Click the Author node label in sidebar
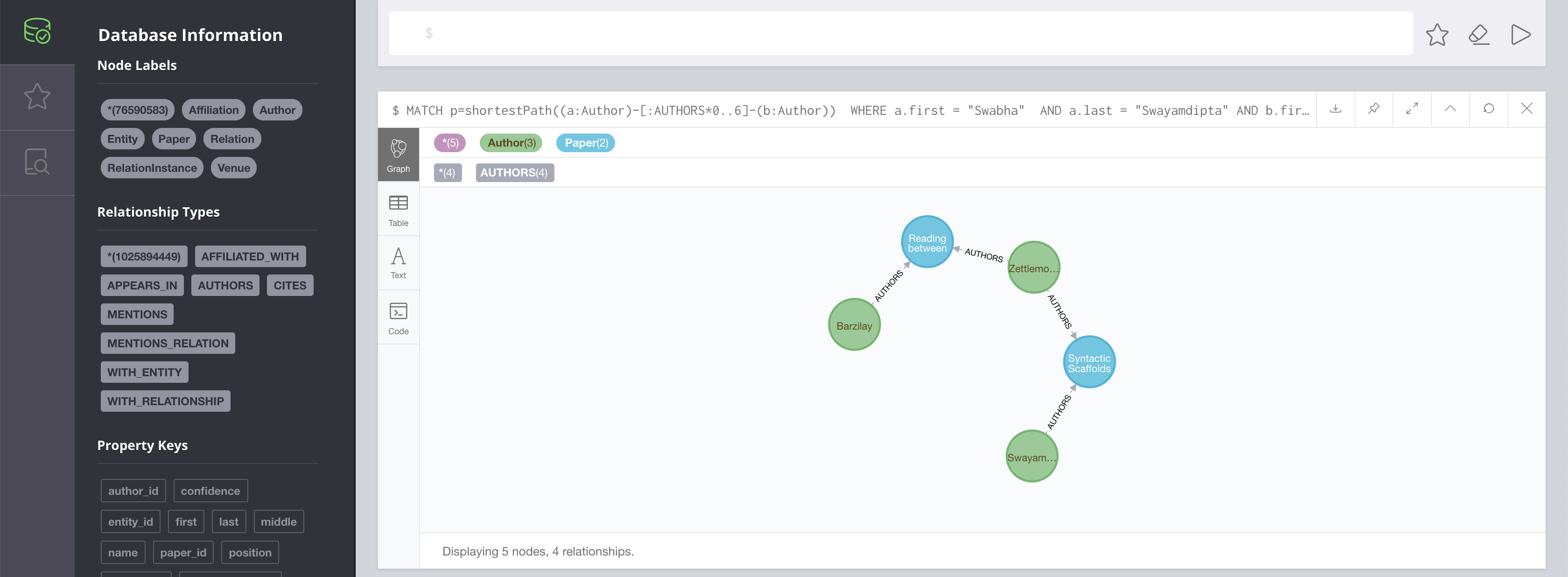This screenshot has width=1568, height=577. (277, 110)
